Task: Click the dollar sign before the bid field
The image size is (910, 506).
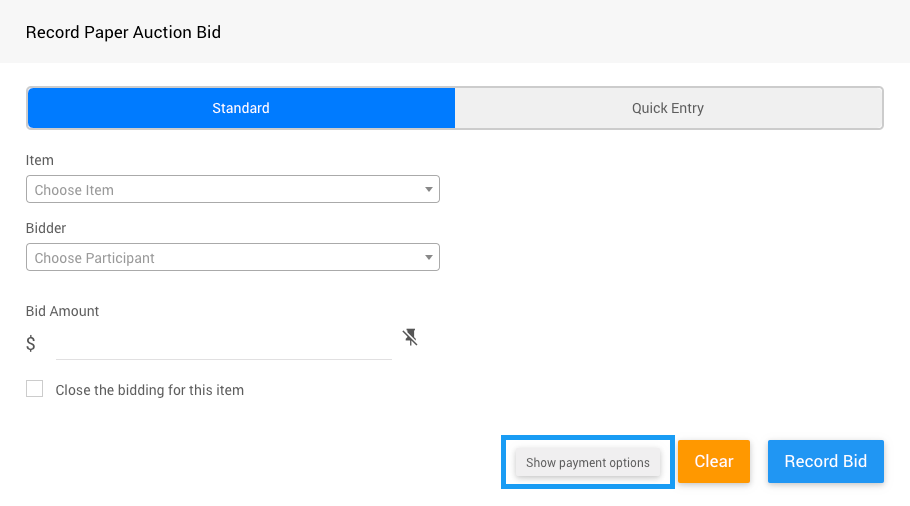Action: click(31, 344)
